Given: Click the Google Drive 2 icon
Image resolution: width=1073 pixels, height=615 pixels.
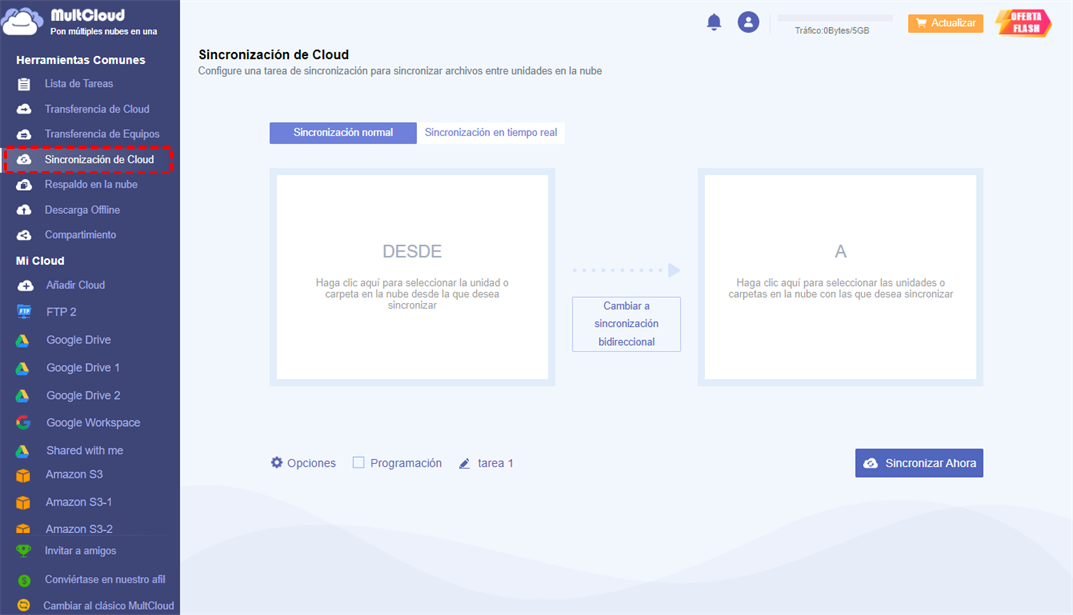Looking at the screenshot, I should 23,396.
